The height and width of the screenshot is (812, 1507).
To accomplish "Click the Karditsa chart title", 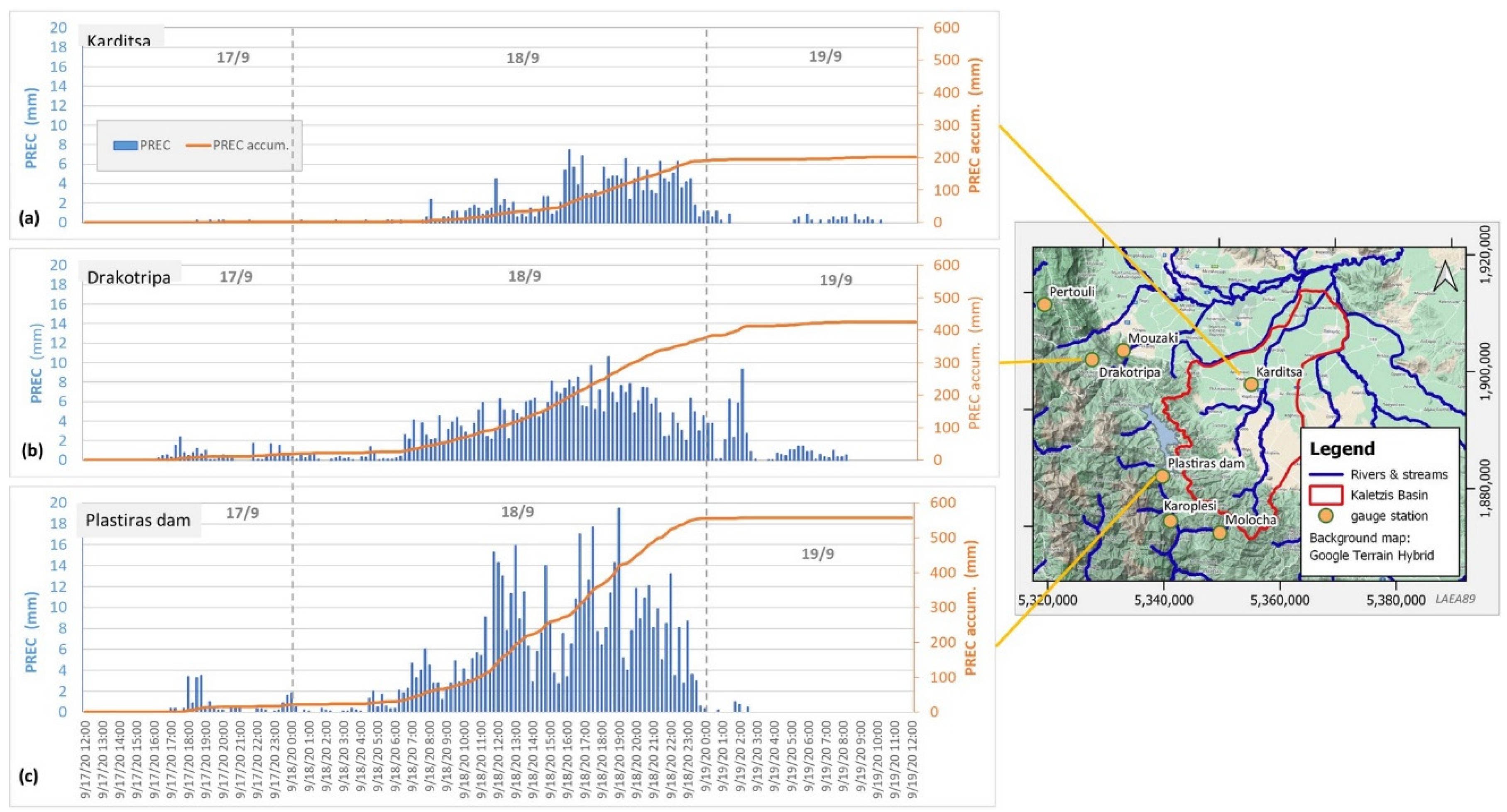I will pyautogui.click(x=119, y=40).
